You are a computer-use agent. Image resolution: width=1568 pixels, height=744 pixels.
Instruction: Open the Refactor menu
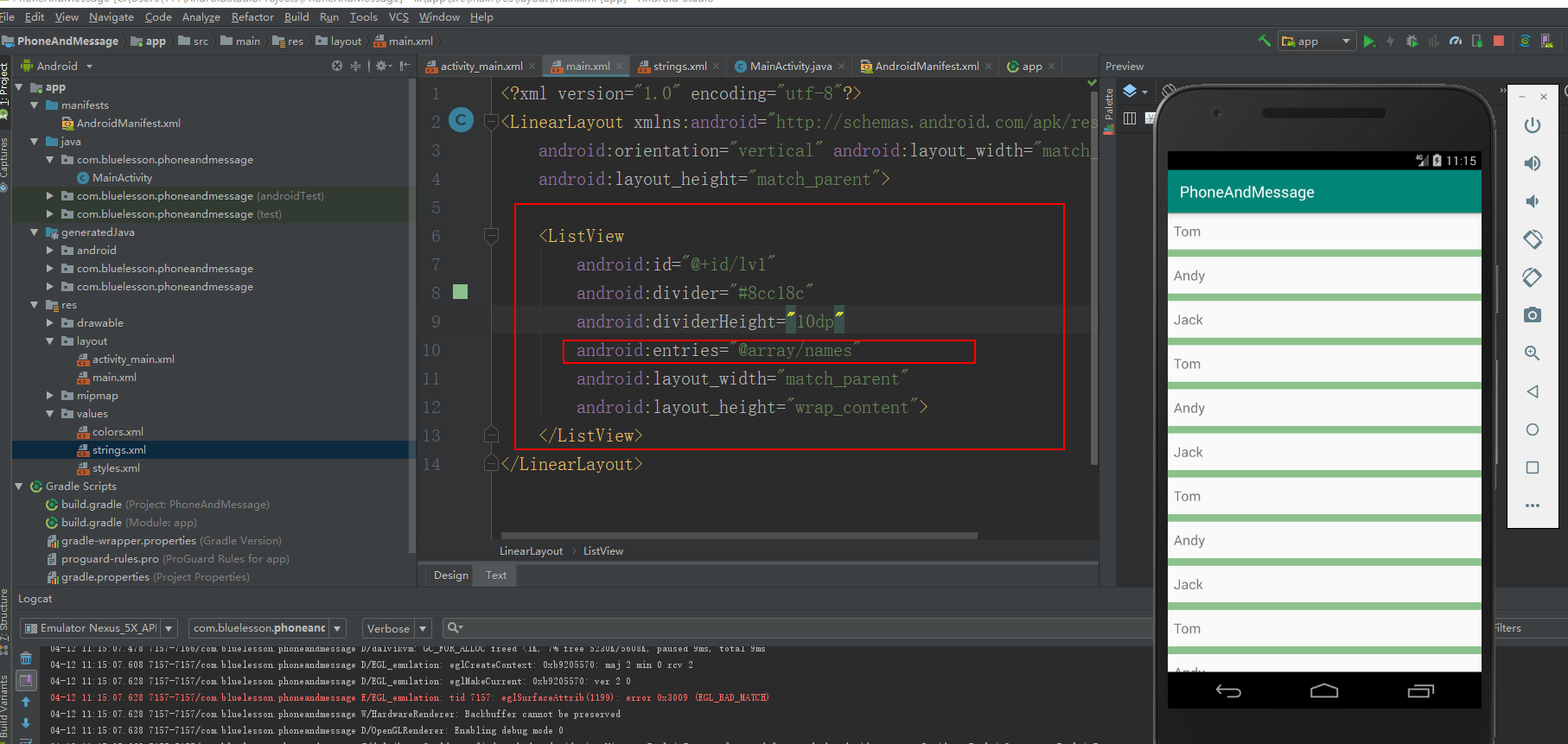click(252, 17)
